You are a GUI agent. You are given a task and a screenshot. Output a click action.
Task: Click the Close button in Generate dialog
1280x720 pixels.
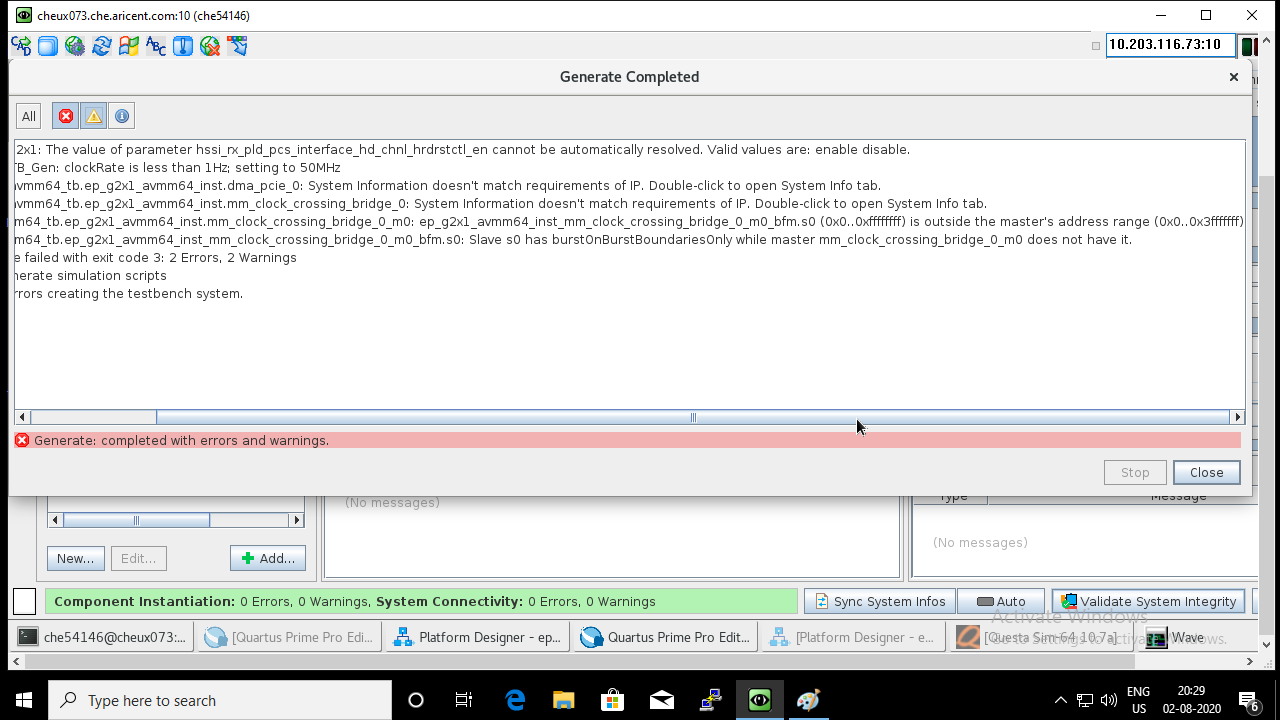[1207, 472]
